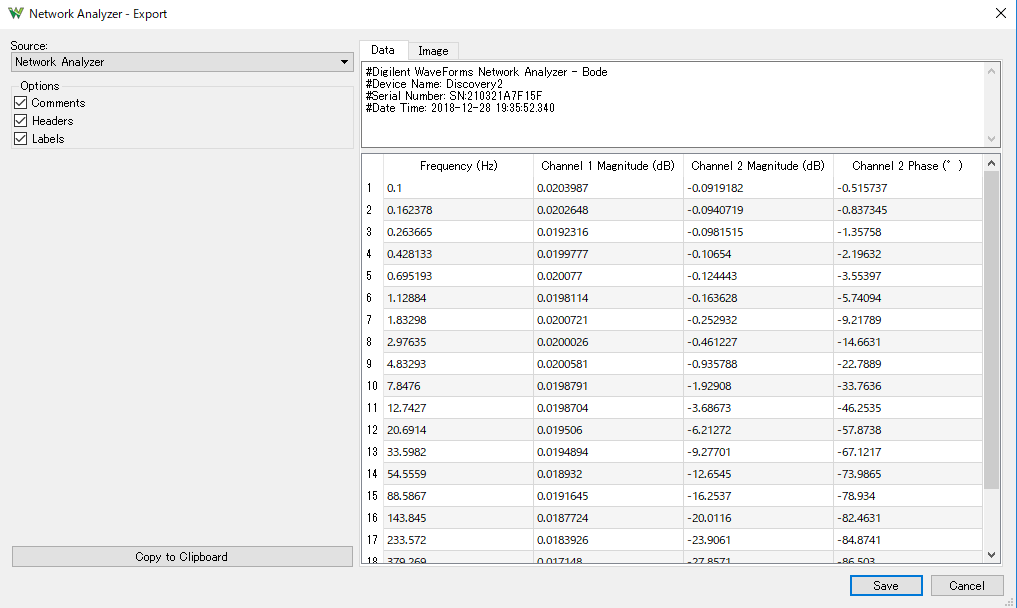1017x608 pixels.
Task: Select the Channel 1 Magnitude (dB) column header
Action: click(x=608, y=166)
